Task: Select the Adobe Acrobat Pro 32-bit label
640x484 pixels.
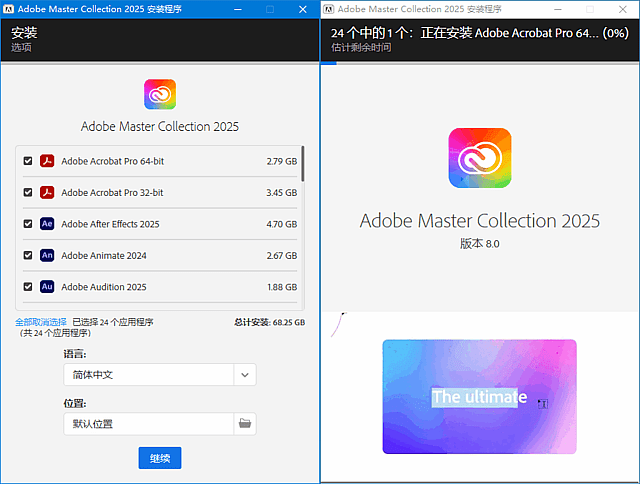Action: pos(112,193)
